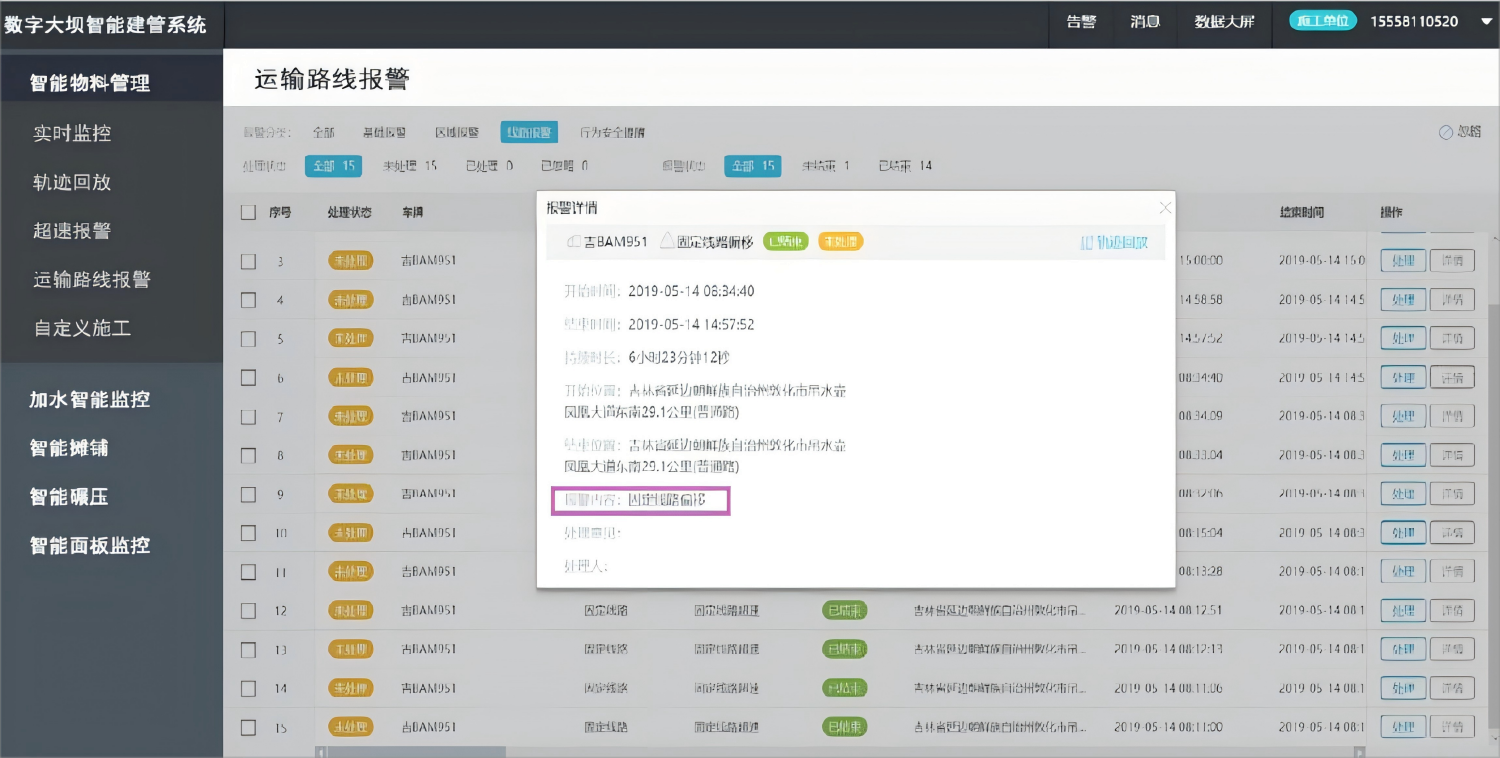1500x758 pixels.
Task: Open 超速报警 in the sidebar
Action: pyautogui.click(x=72, y=231)
